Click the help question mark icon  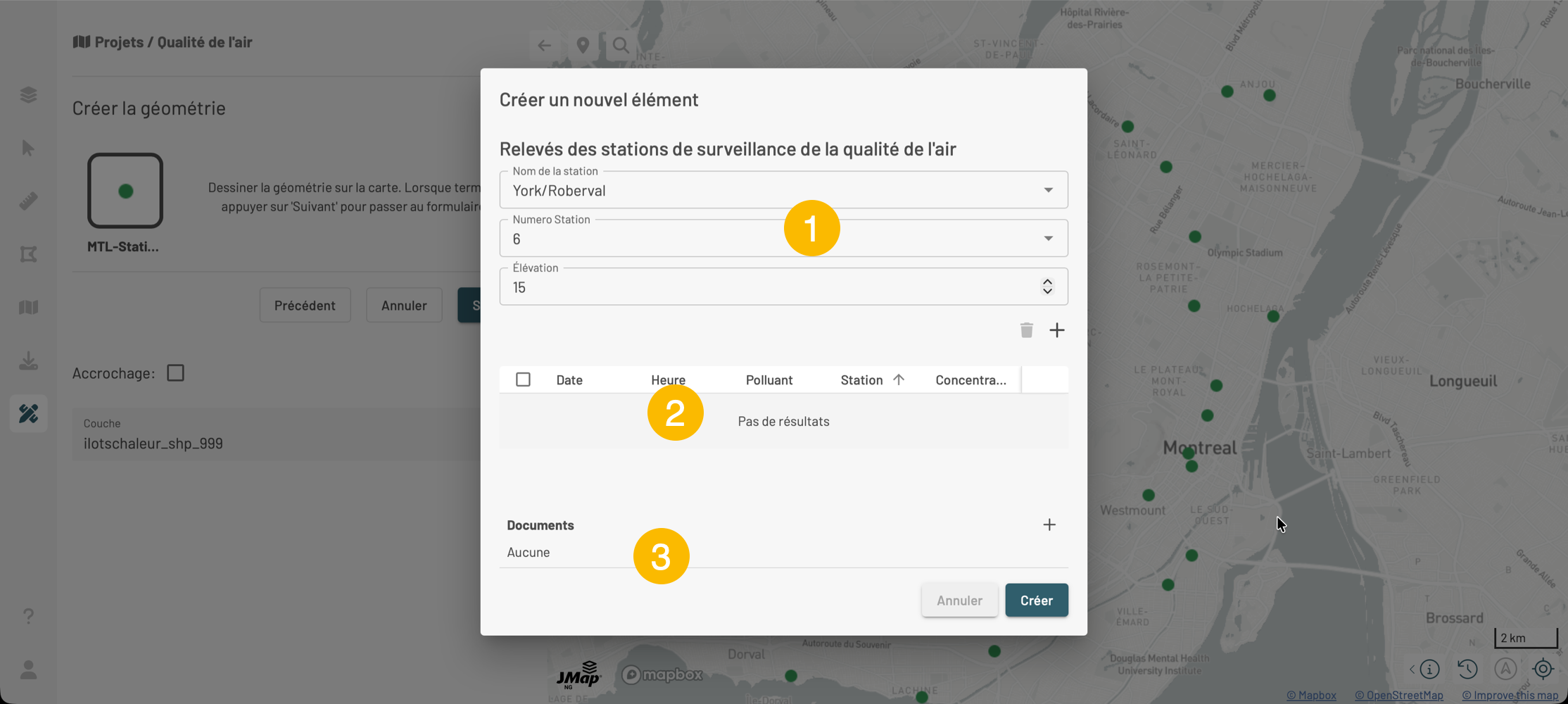pos(28,616)
